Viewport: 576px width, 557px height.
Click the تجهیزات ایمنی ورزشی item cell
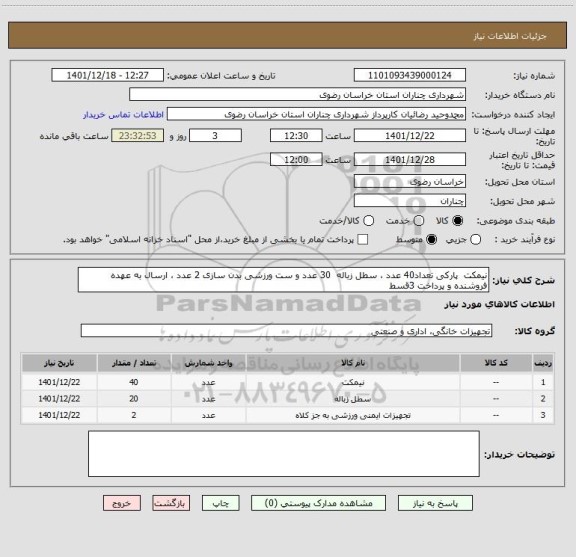point(353,415)
